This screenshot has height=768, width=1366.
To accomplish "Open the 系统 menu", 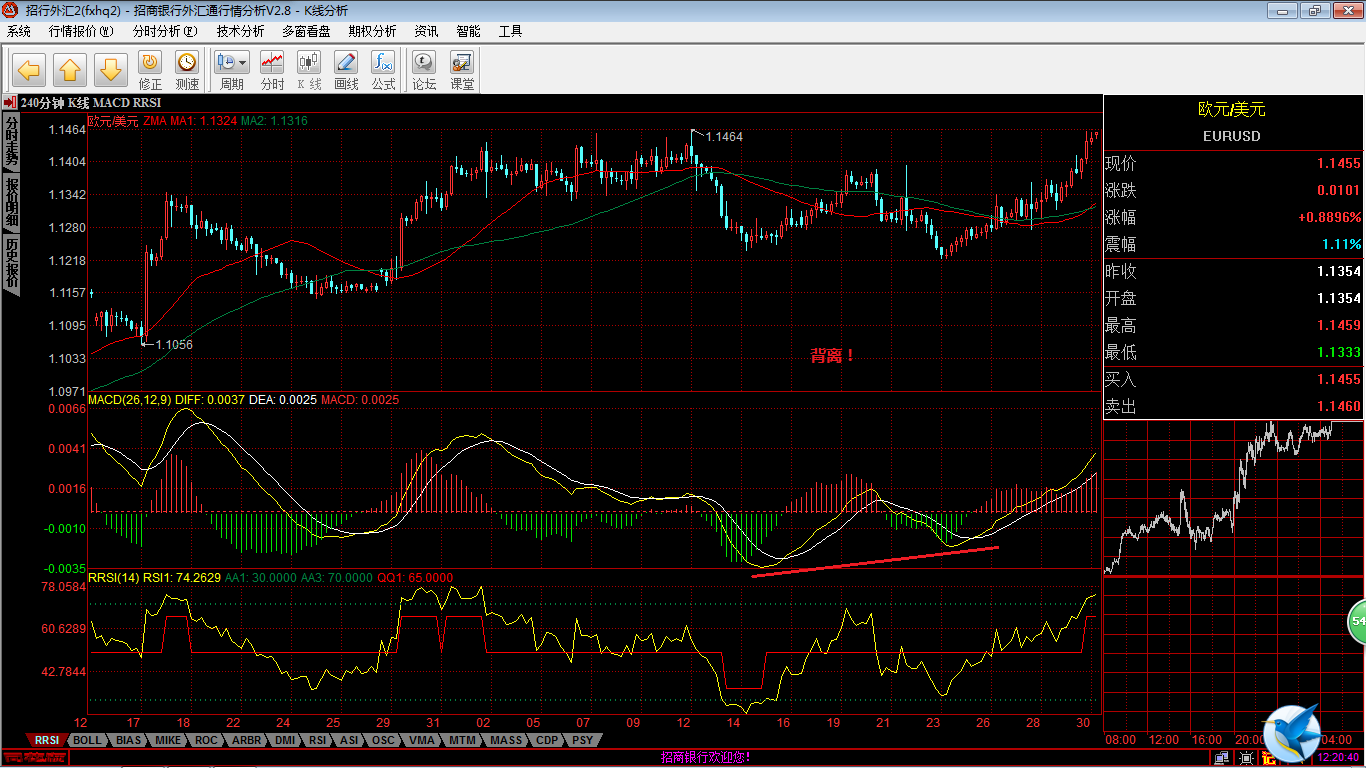I will (x=19, y=31).
